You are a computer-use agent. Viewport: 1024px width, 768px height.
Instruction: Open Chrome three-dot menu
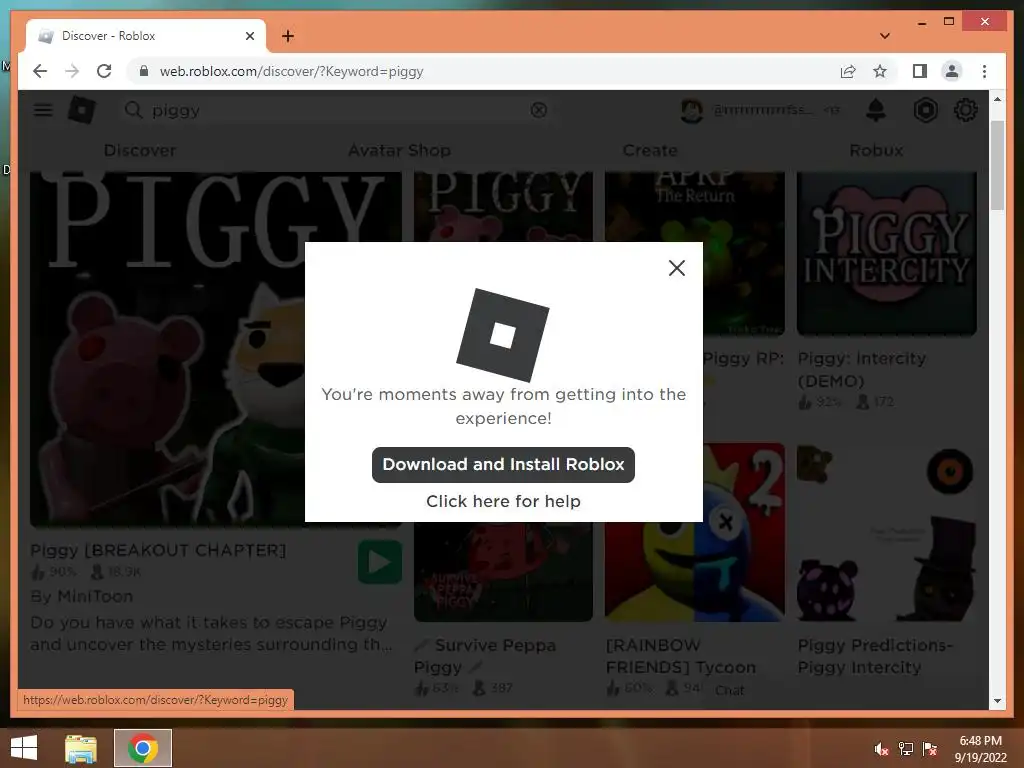(x=984, y=71)
